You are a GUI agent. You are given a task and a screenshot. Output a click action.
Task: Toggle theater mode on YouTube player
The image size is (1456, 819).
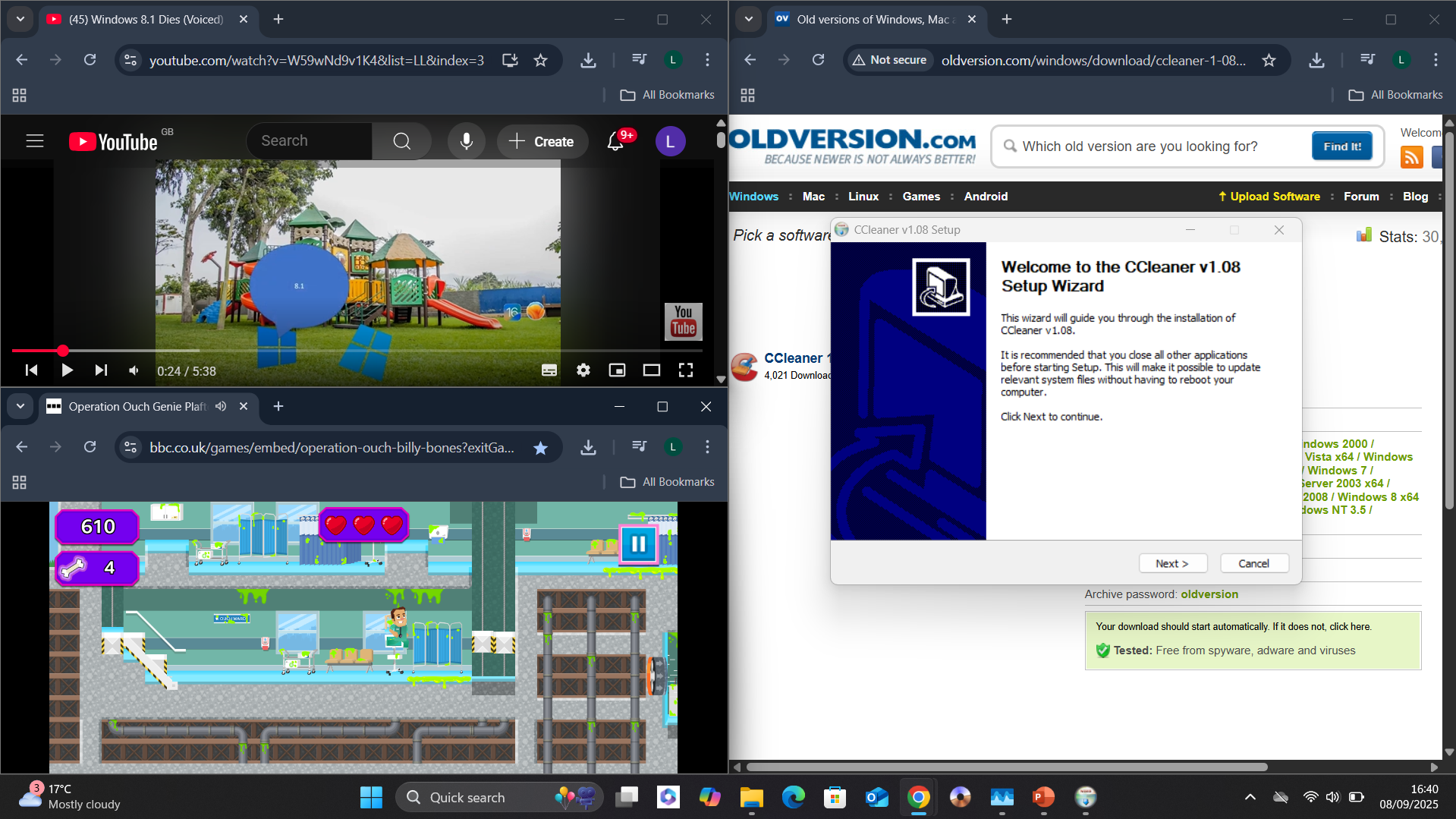(x=651, y=370)
